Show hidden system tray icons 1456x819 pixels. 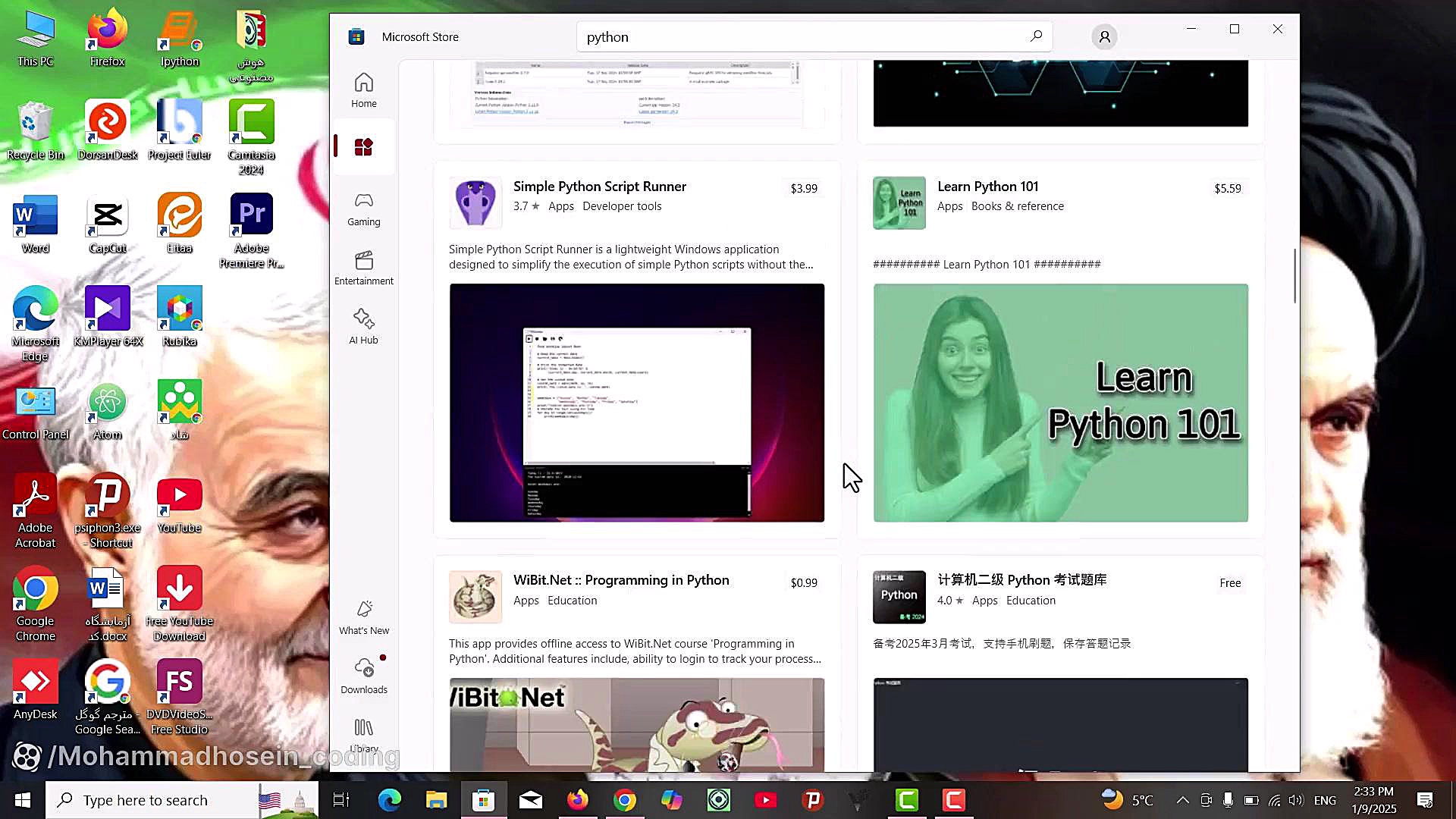(x=1182, y=800)
